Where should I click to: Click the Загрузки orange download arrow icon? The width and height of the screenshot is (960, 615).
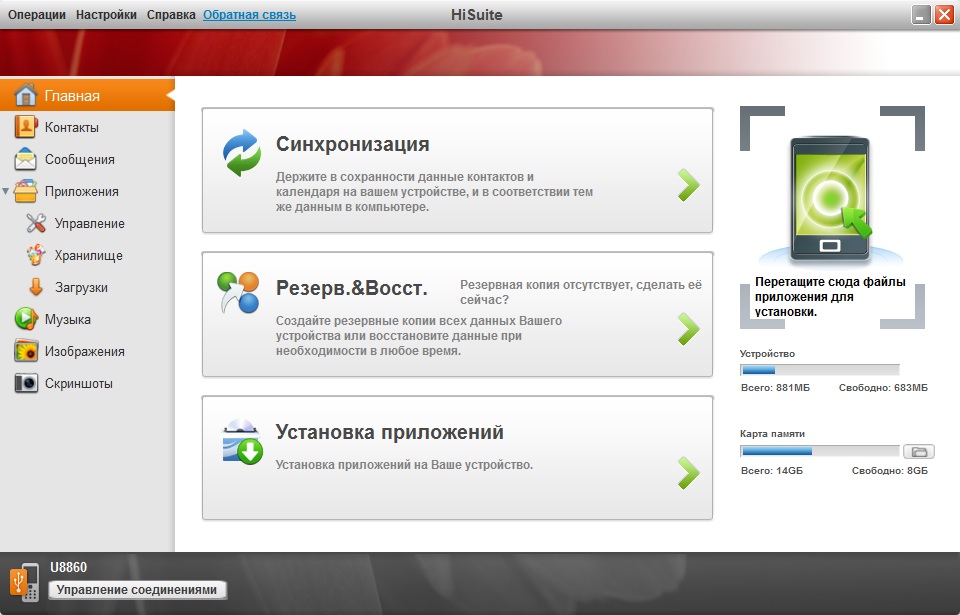click(x=36, y=287)
